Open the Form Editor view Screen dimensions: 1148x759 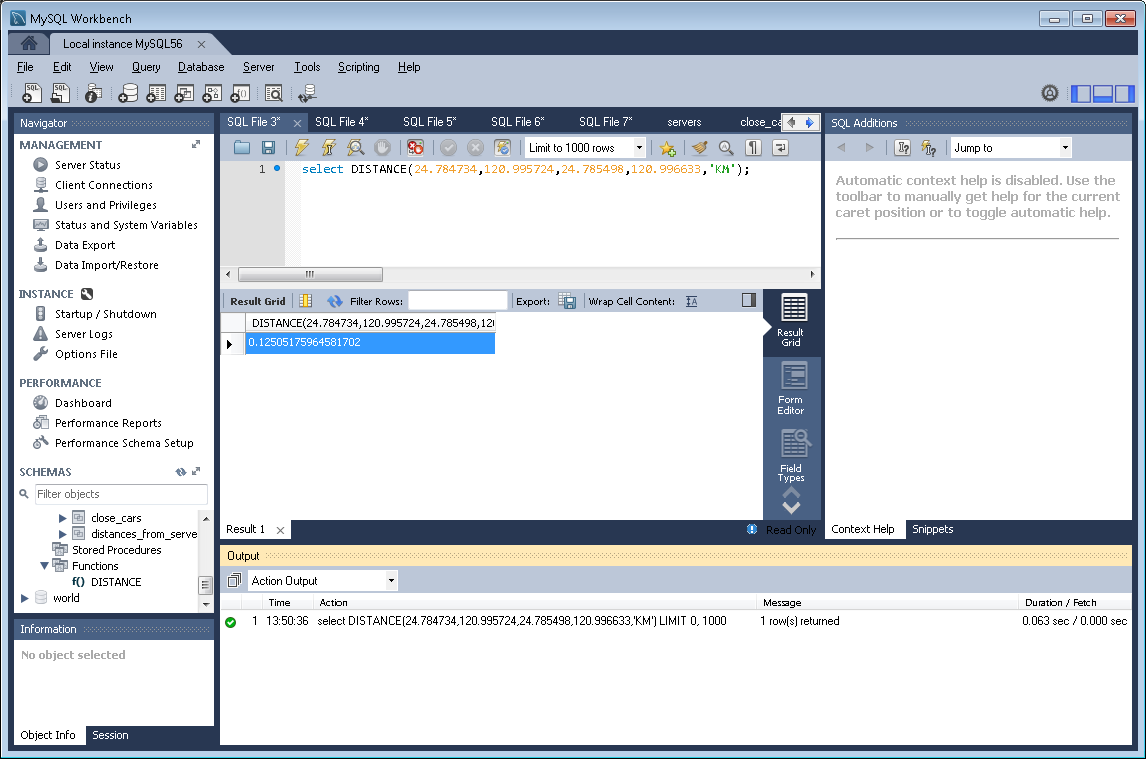pyautogui.click(x=791, y=389)
